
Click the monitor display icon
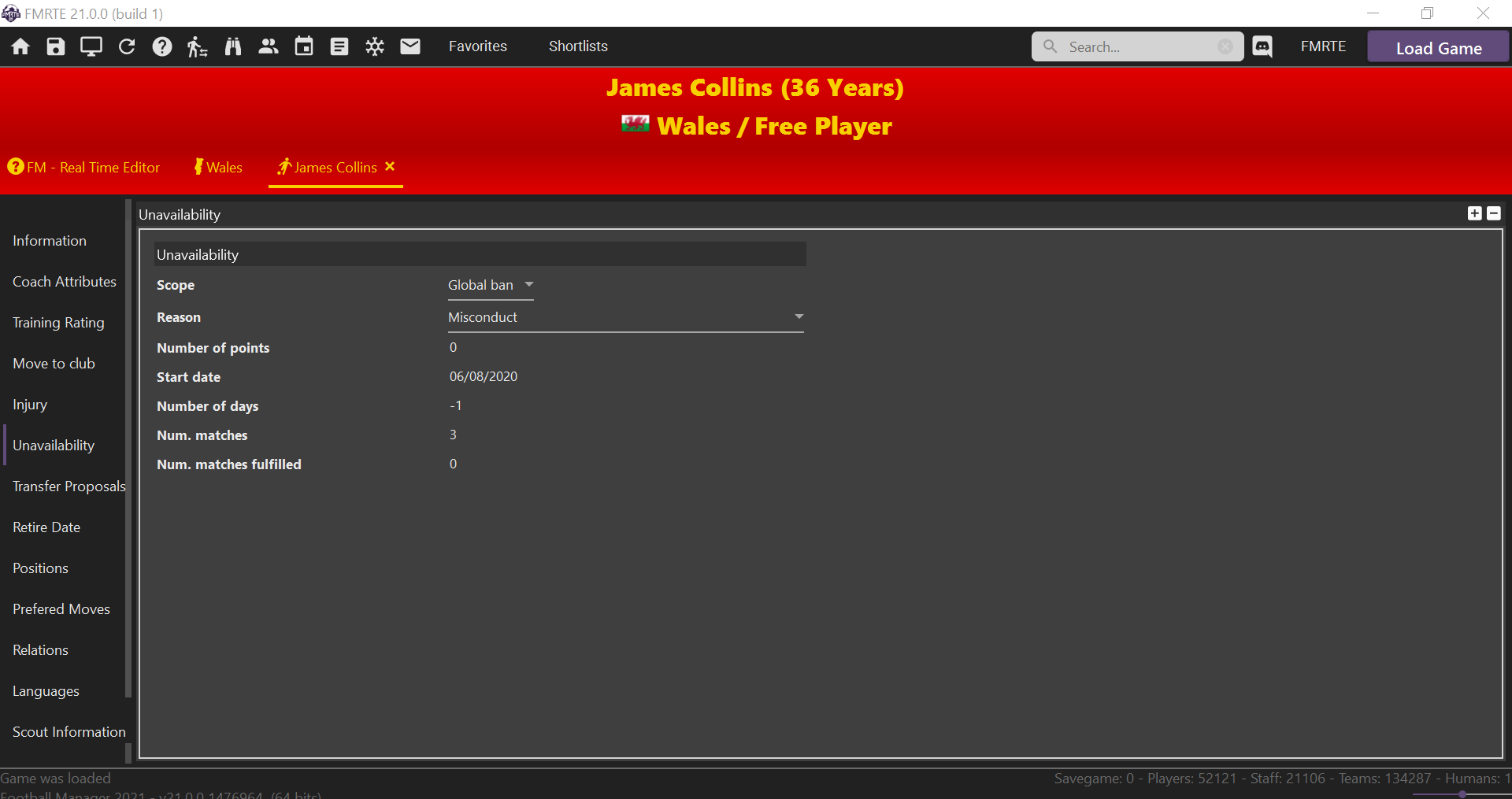(x=91, y=46)
